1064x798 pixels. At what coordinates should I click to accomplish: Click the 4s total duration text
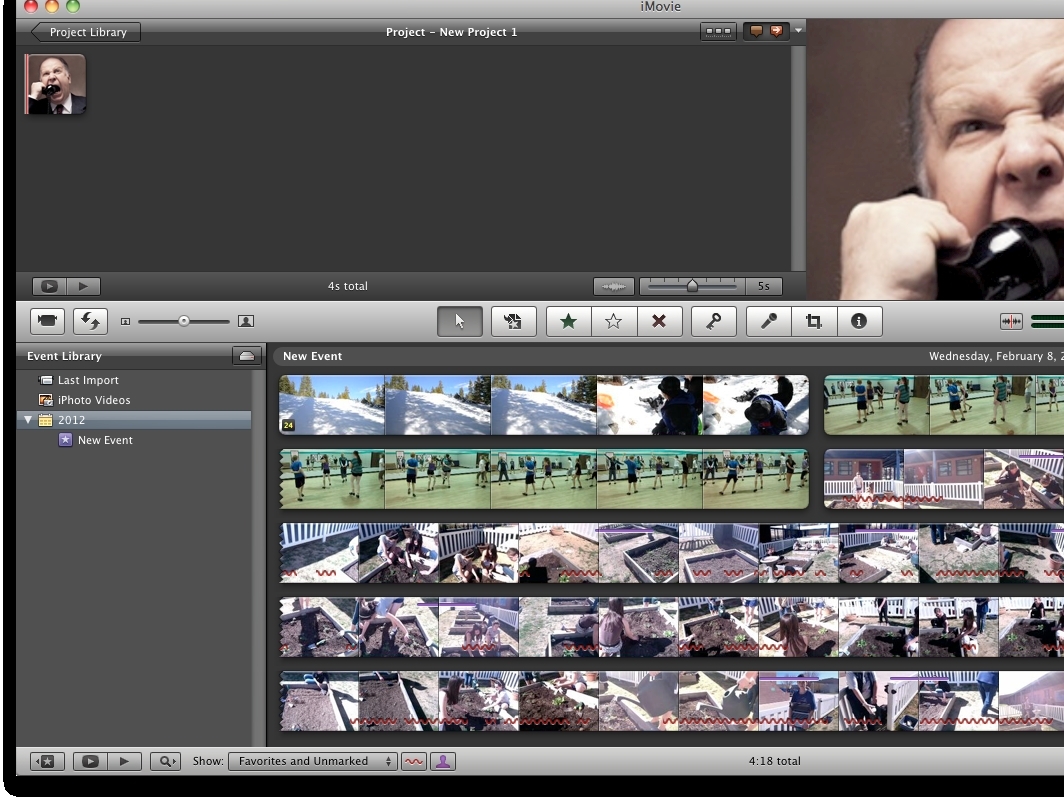point(347,286)
